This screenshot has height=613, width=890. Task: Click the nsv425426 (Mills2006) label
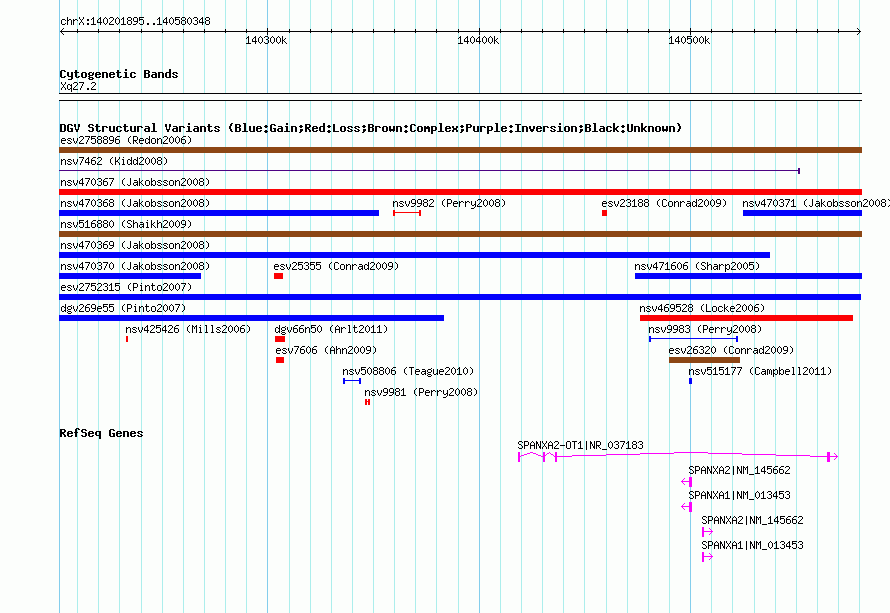click(x=188, y=329)
